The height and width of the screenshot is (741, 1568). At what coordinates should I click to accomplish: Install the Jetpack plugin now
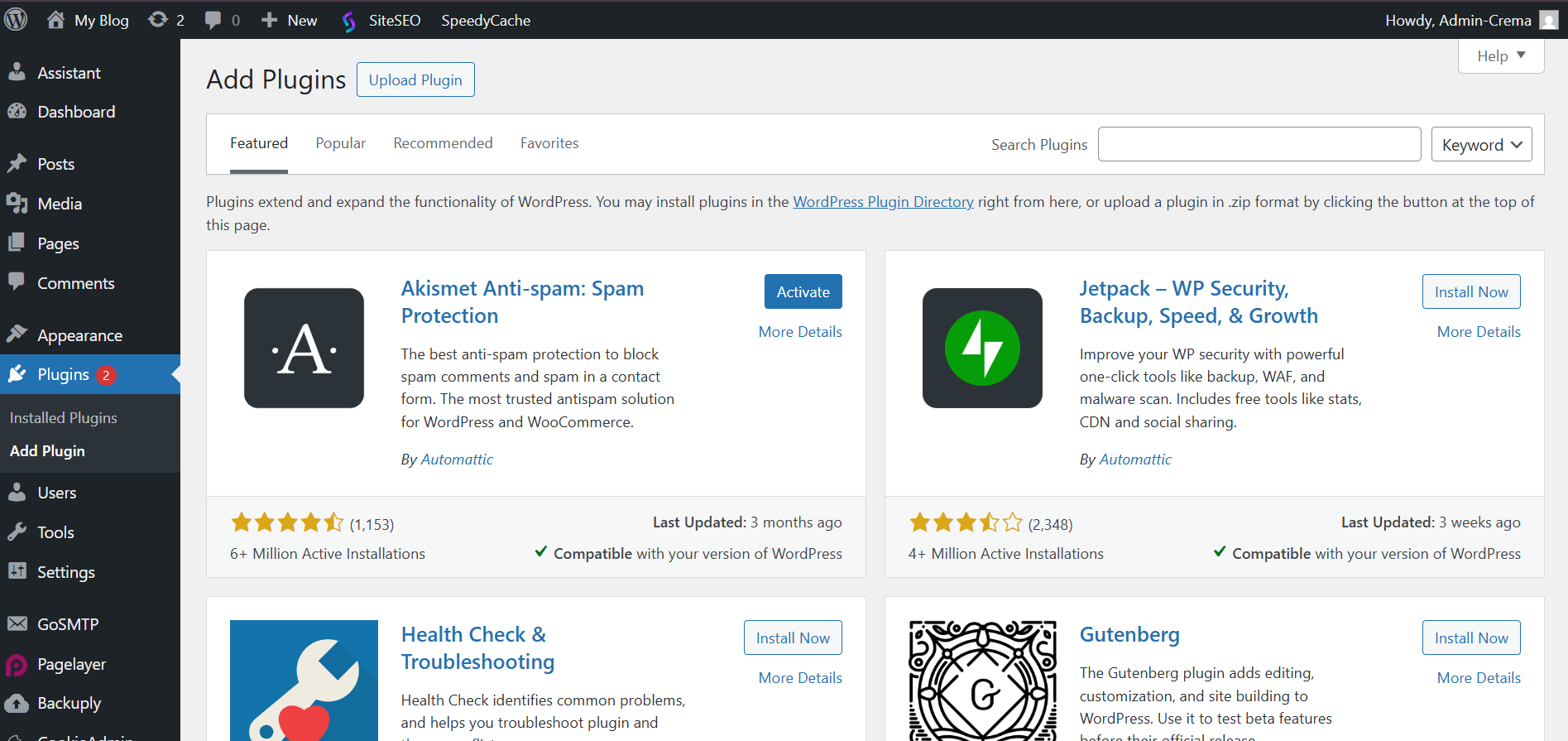pyautogui.click(x=1471, y=291)
